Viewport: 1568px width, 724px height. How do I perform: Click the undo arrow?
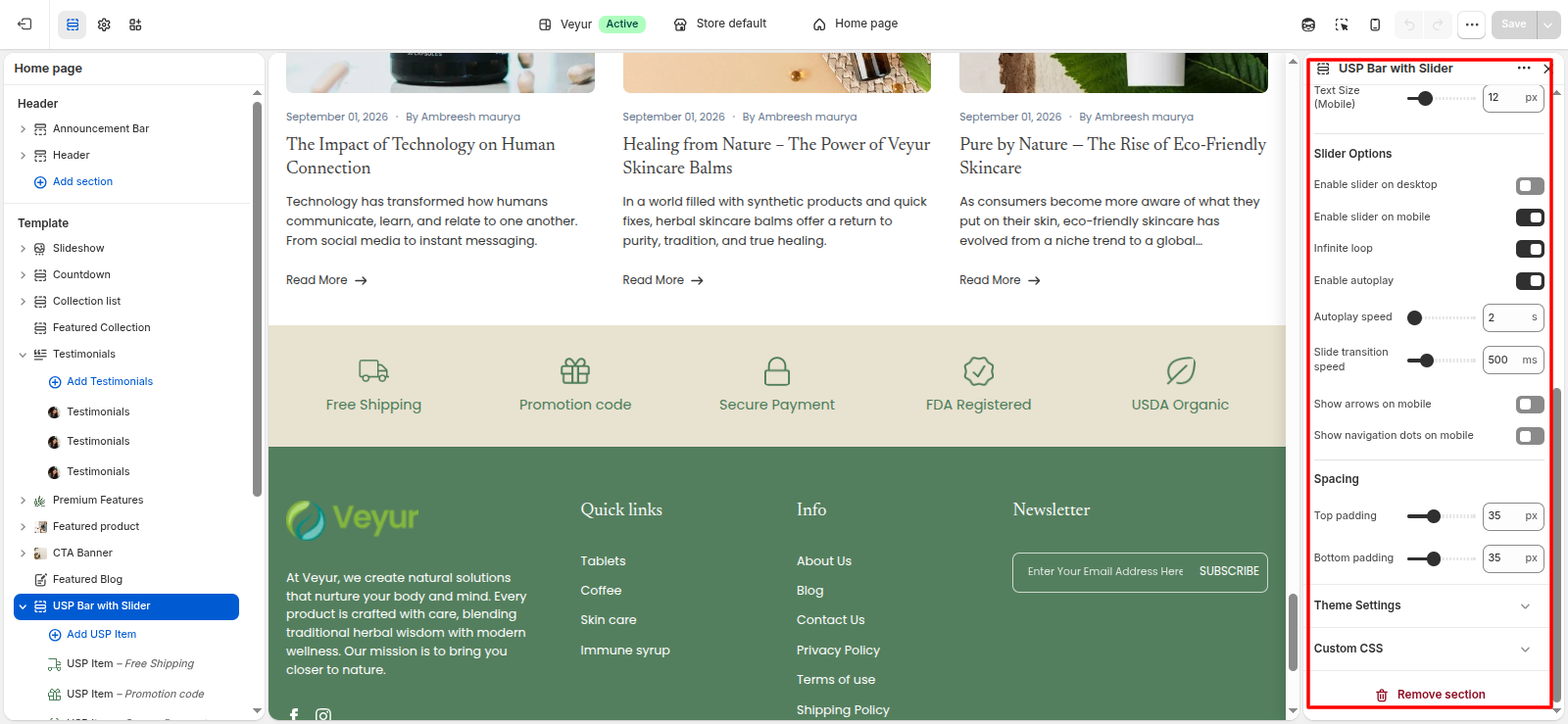(x=1409, y=24)
